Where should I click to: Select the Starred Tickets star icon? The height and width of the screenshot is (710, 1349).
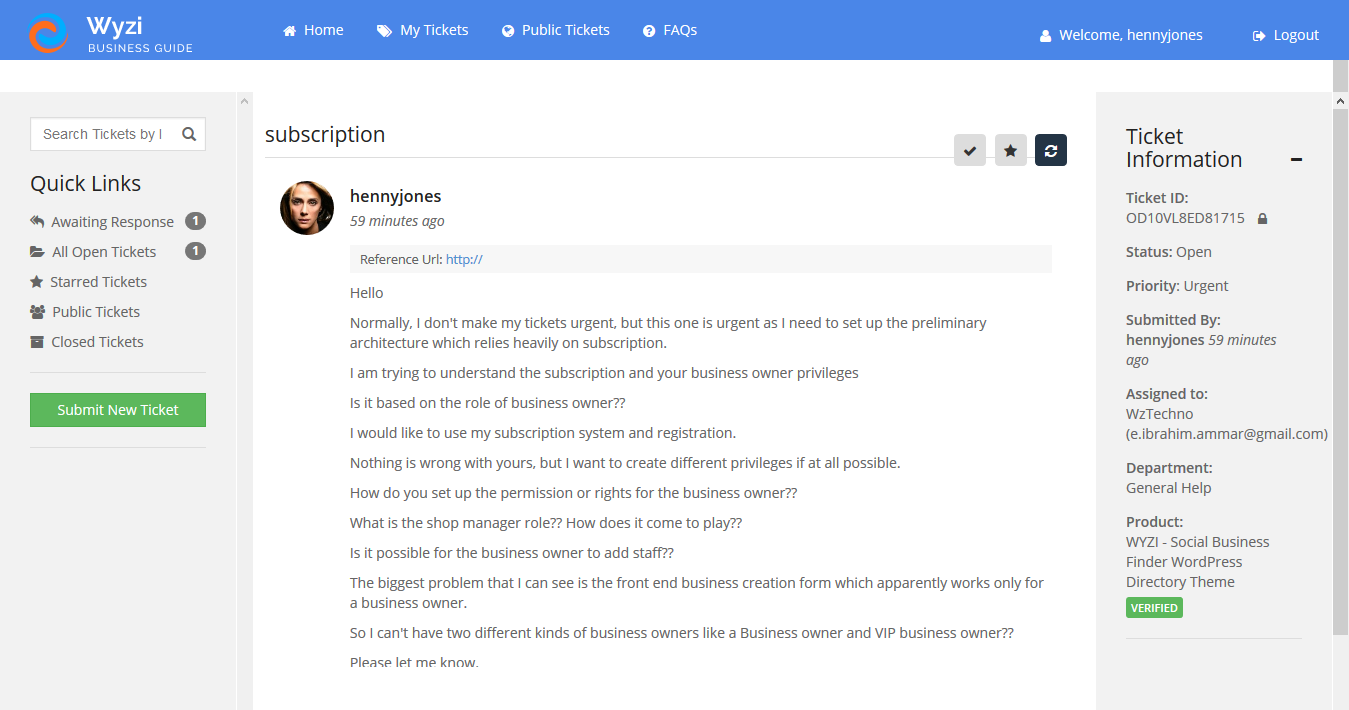pyautogui.click(x=37, y=281)
